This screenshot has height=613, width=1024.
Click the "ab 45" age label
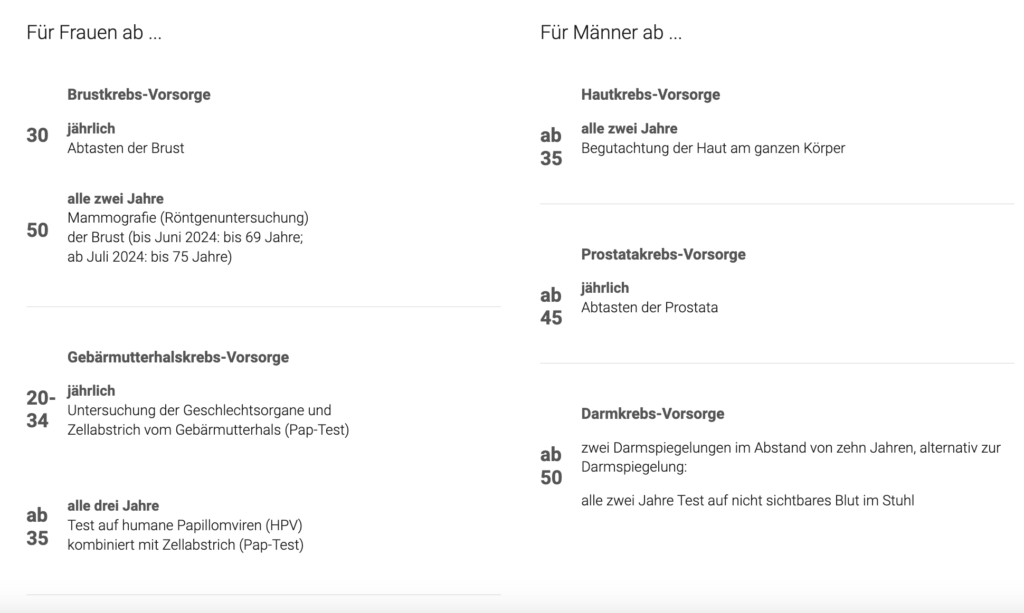pos(551,306)
